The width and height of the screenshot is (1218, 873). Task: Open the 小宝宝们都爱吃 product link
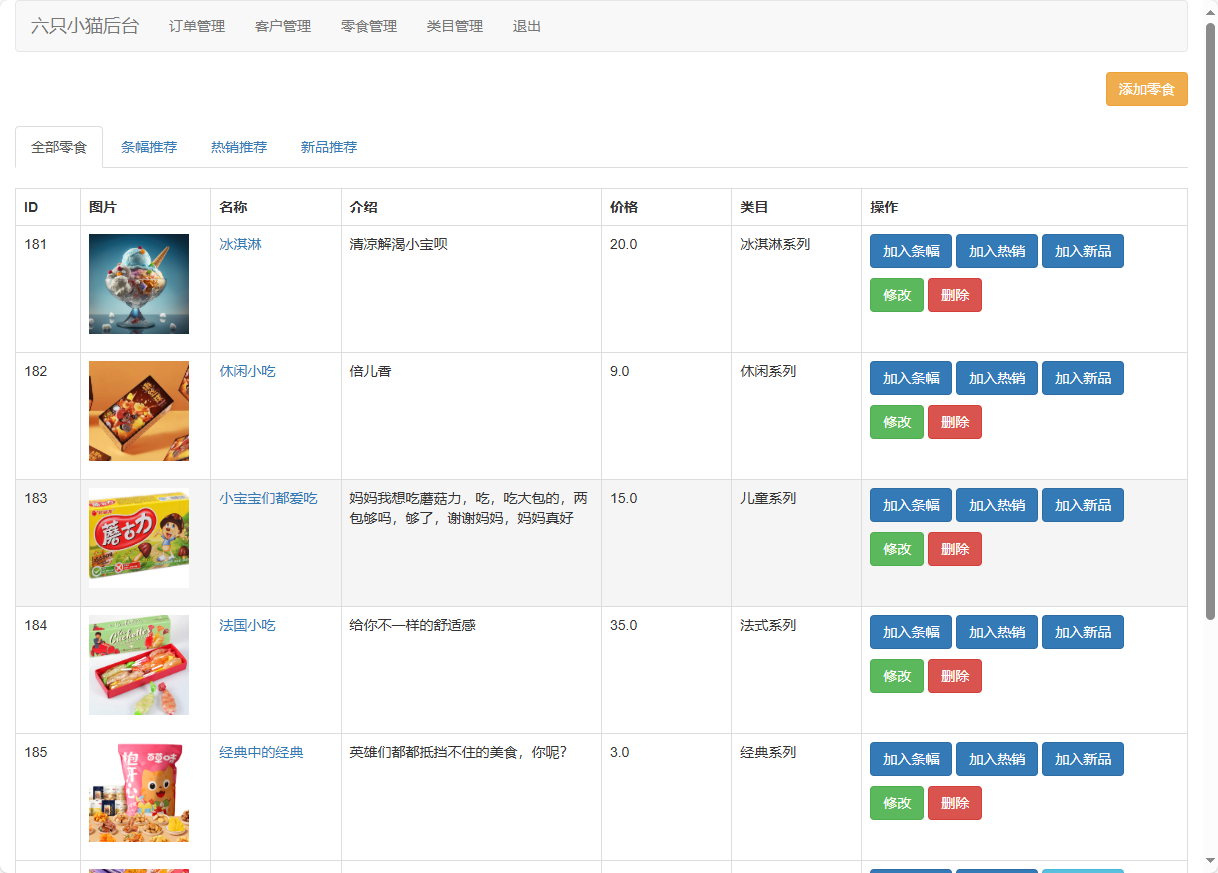(268, 498)
